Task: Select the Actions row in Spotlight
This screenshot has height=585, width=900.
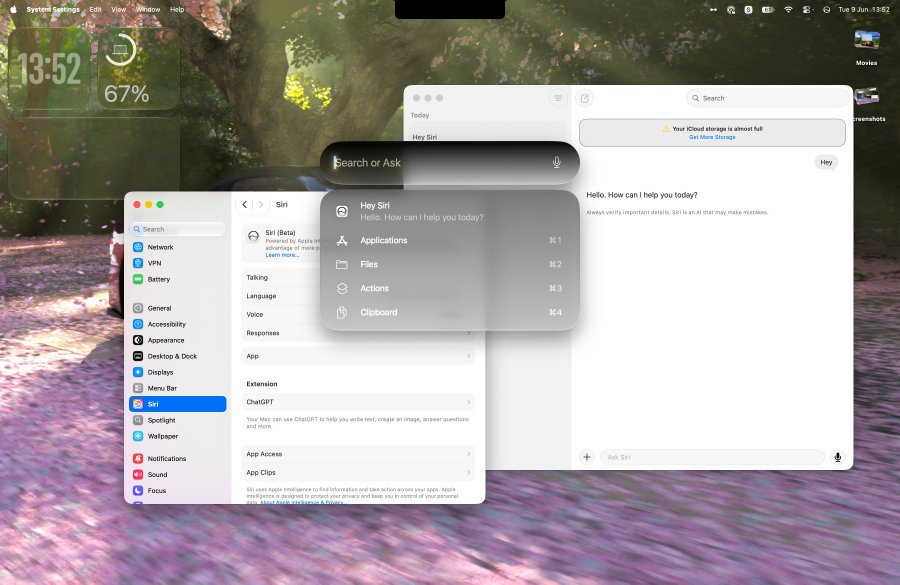Action: click(x=449, y=288)
